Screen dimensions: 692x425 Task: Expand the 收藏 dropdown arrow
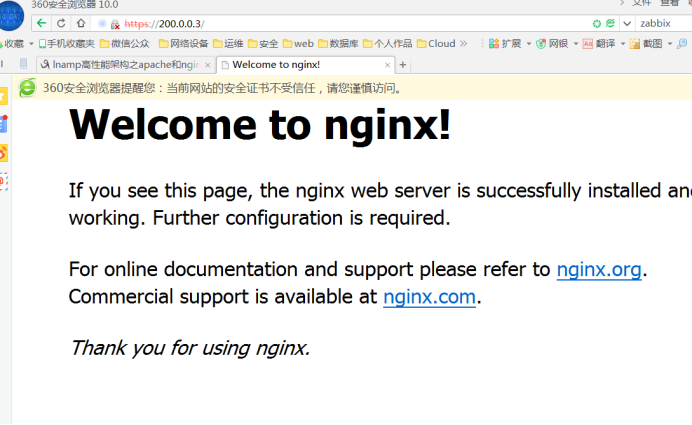[31, 44]
